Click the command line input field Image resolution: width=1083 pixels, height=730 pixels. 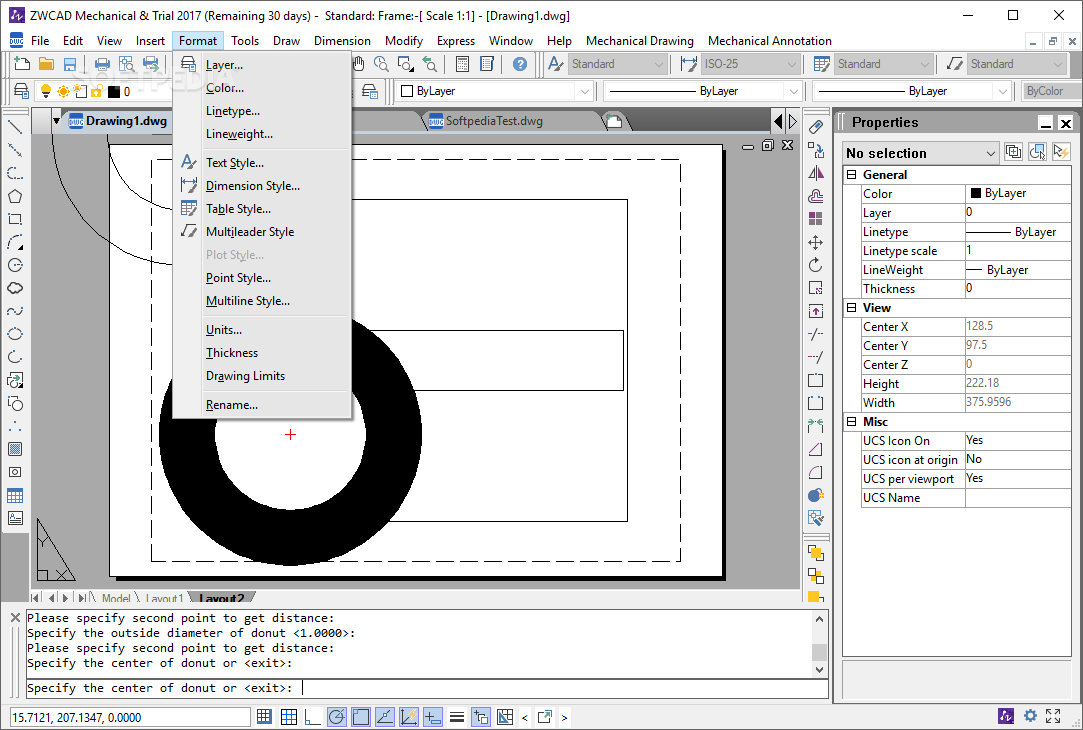(427, 688)
